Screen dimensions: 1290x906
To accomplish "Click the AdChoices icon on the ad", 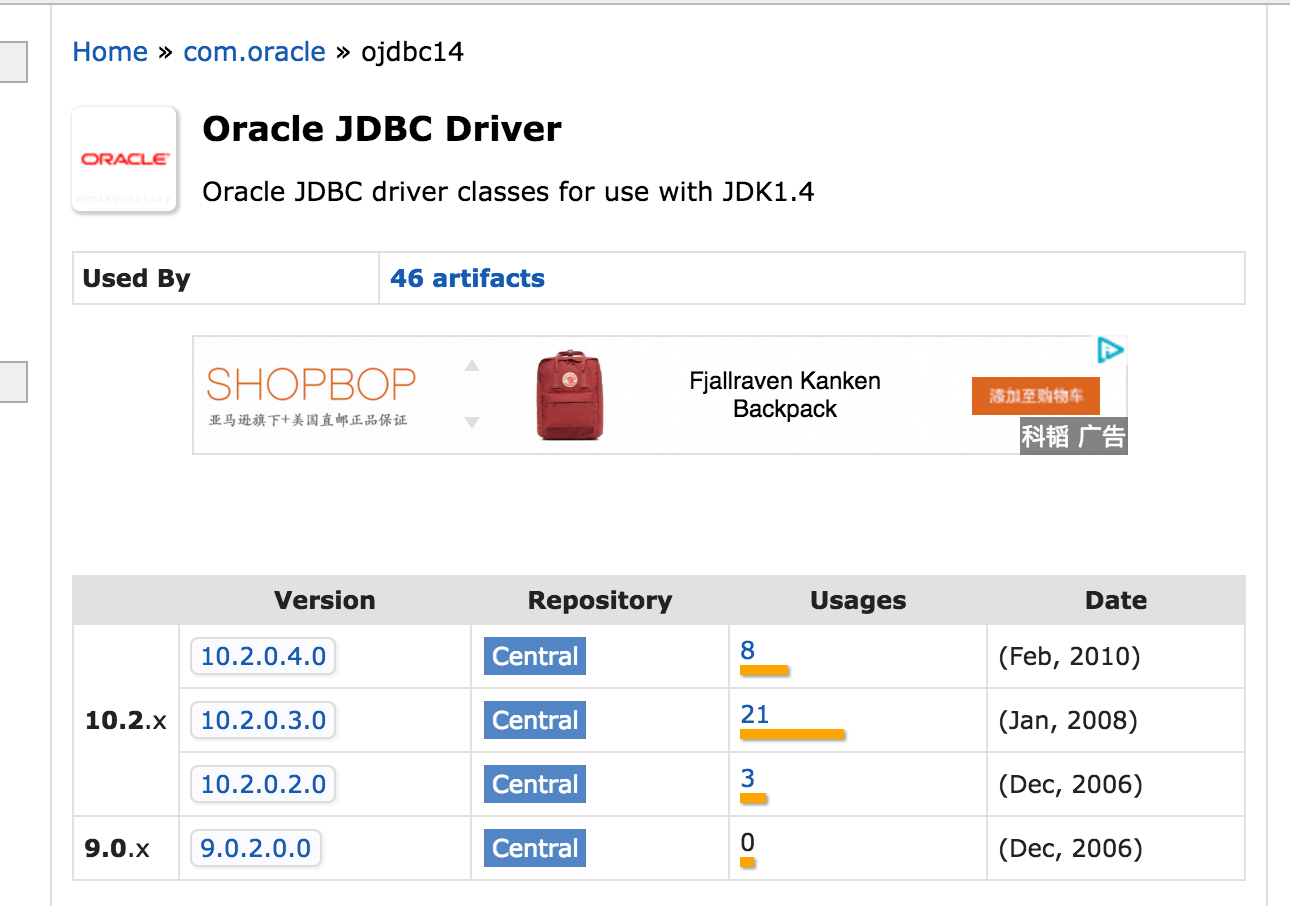I will tap(1111, 350).
